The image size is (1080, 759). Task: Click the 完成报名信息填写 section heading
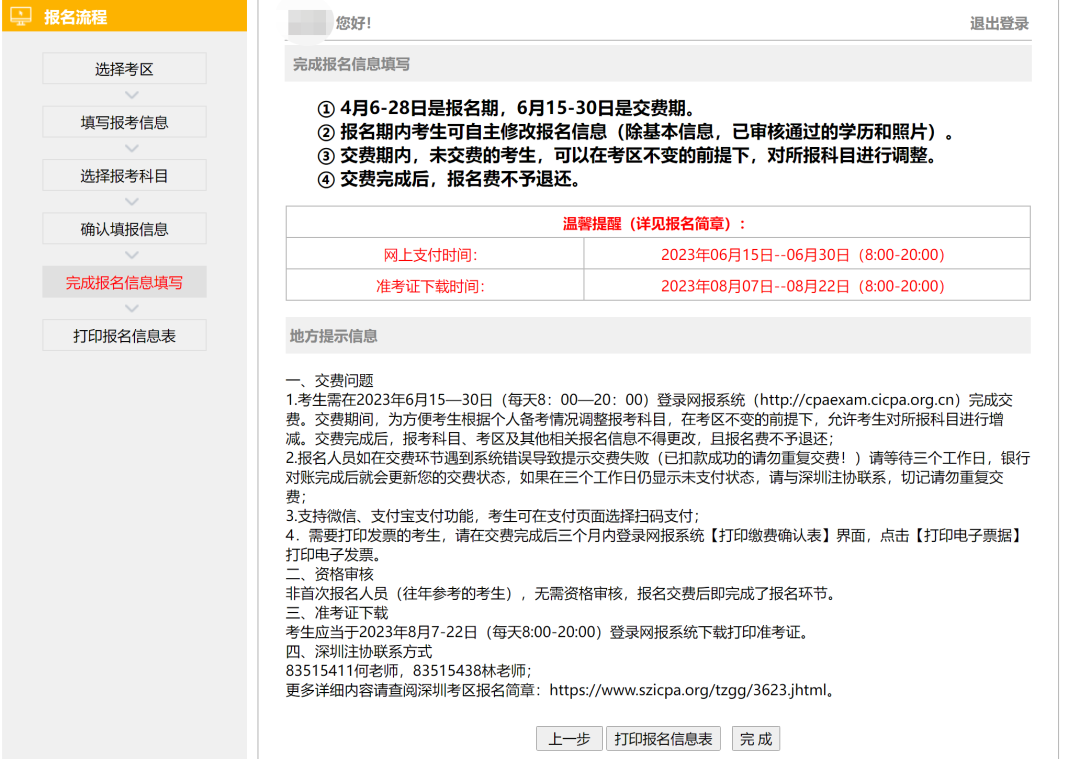[x=351, y=64]
